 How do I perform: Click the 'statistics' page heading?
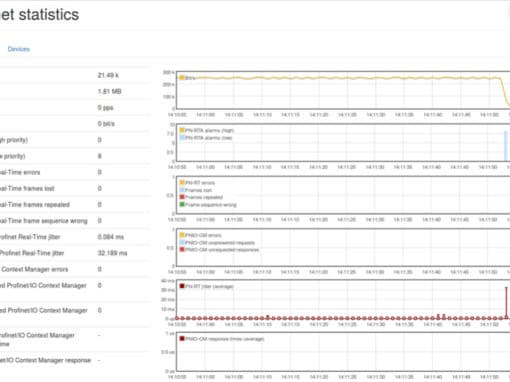tap(49, 15)
